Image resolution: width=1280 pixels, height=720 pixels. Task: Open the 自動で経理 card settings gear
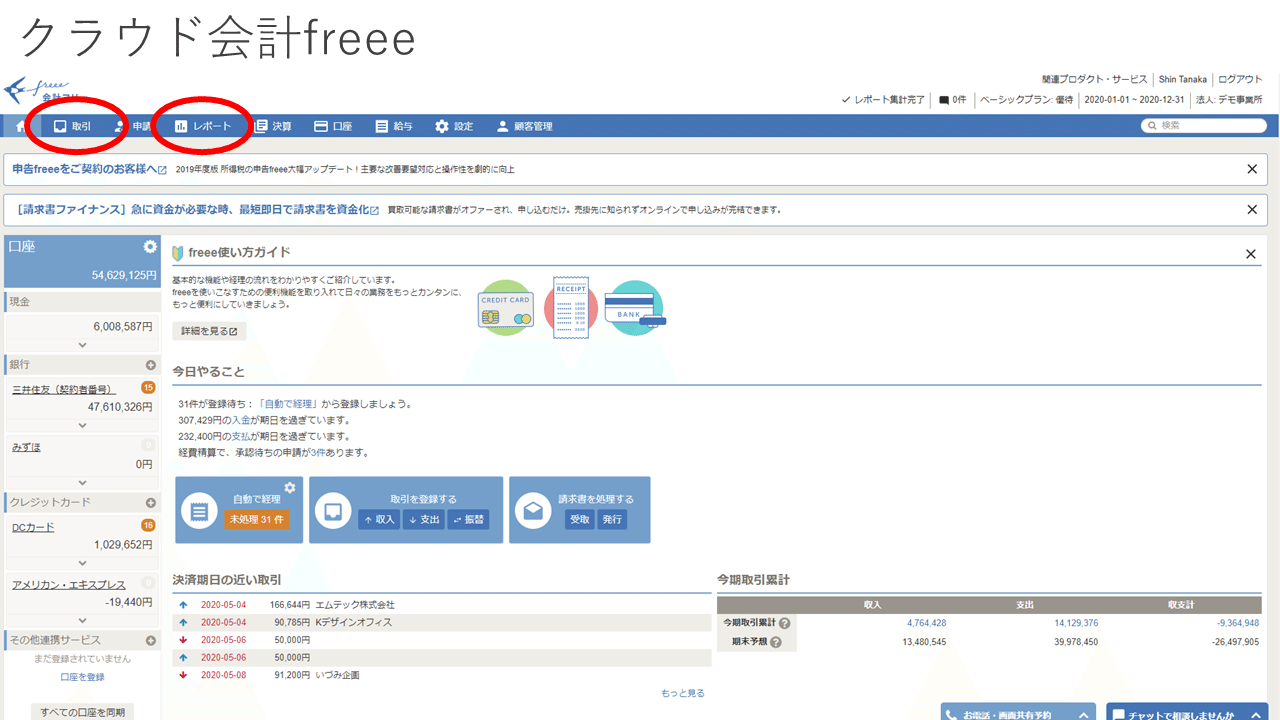(x=290, y=487)
